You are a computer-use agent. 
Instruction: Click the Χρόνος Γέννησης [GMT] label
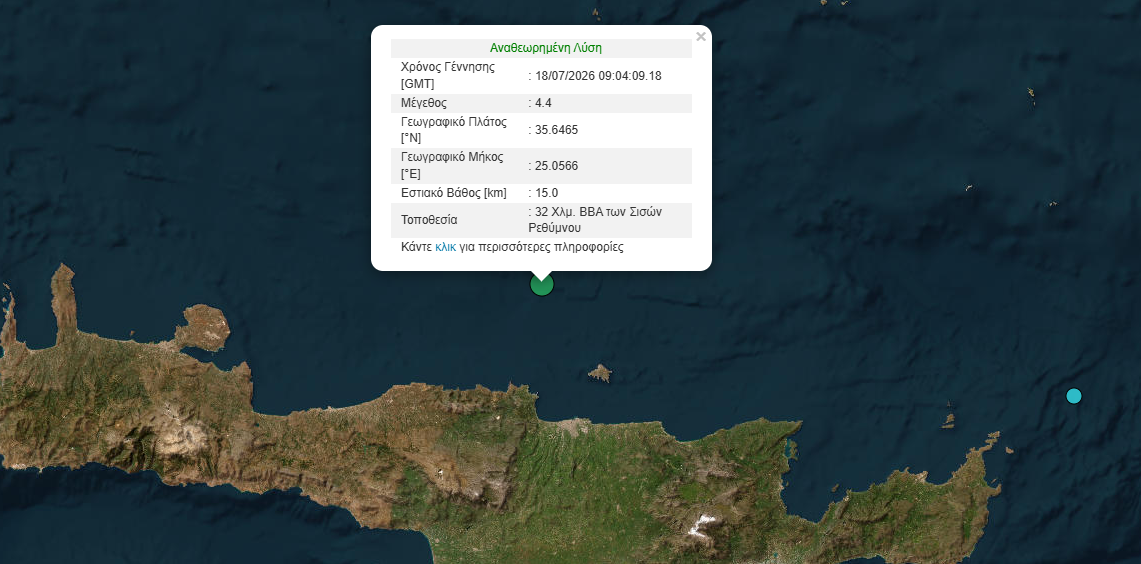point(448,75)
